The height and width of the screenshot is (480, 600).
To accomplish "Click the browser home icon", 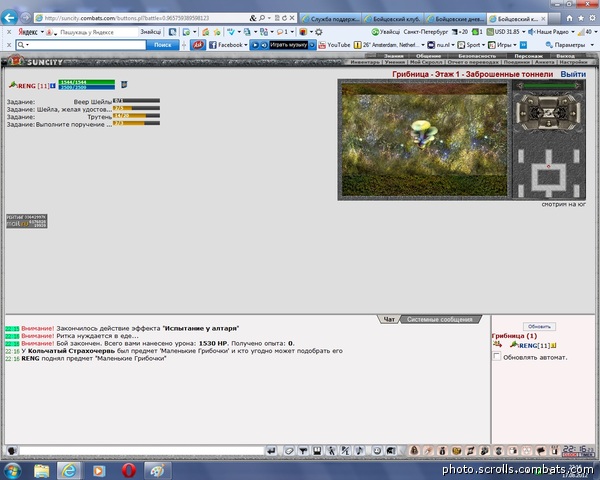I will click(569, 18).
